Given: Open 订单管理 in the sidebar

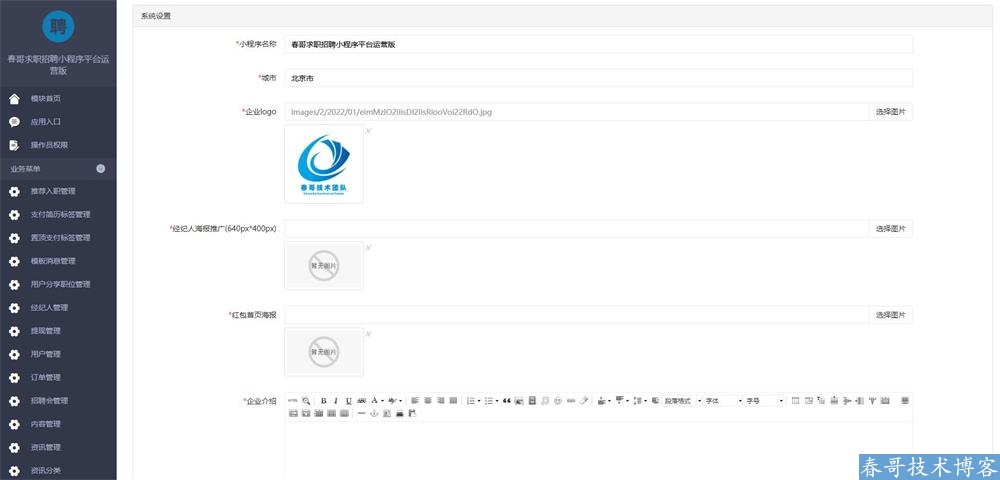Looking at the screenshot, I should (45, 377).
